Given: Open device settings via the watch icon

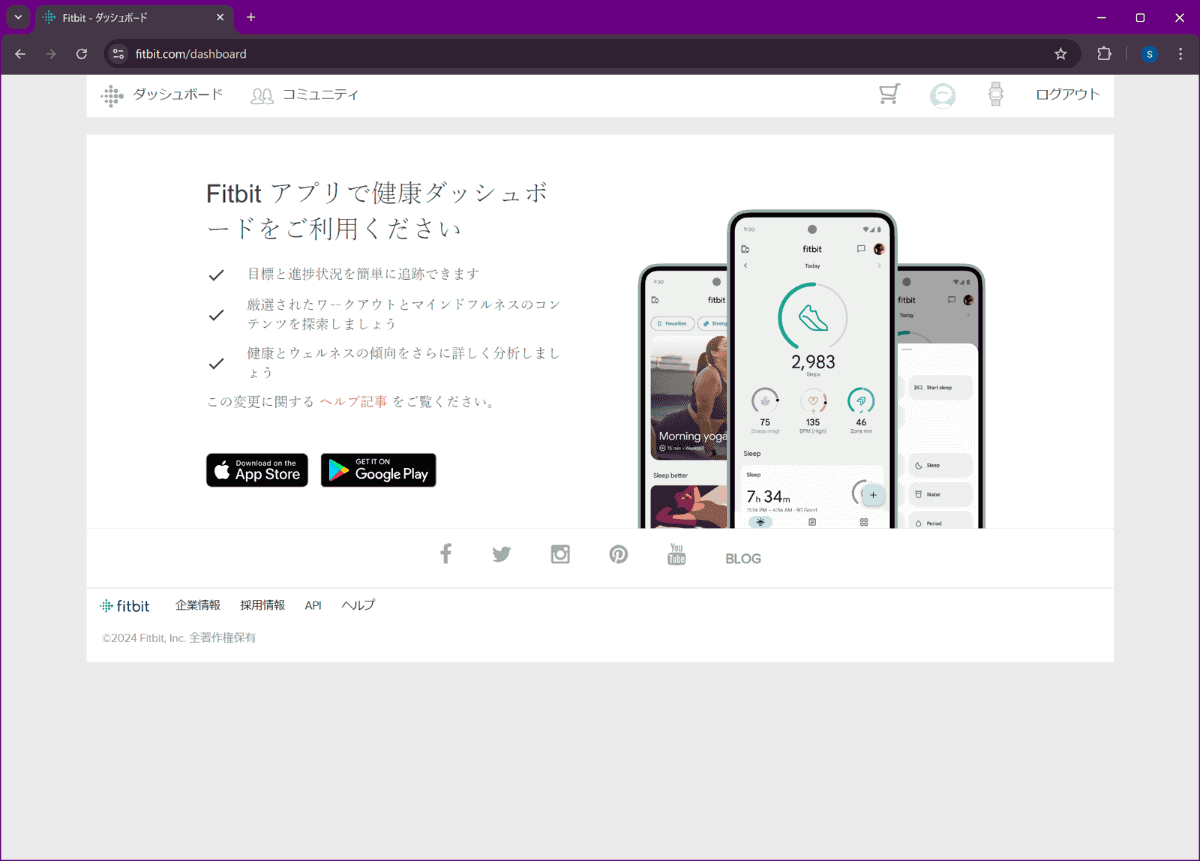Looking at the screenshot, I should [996, 94].
